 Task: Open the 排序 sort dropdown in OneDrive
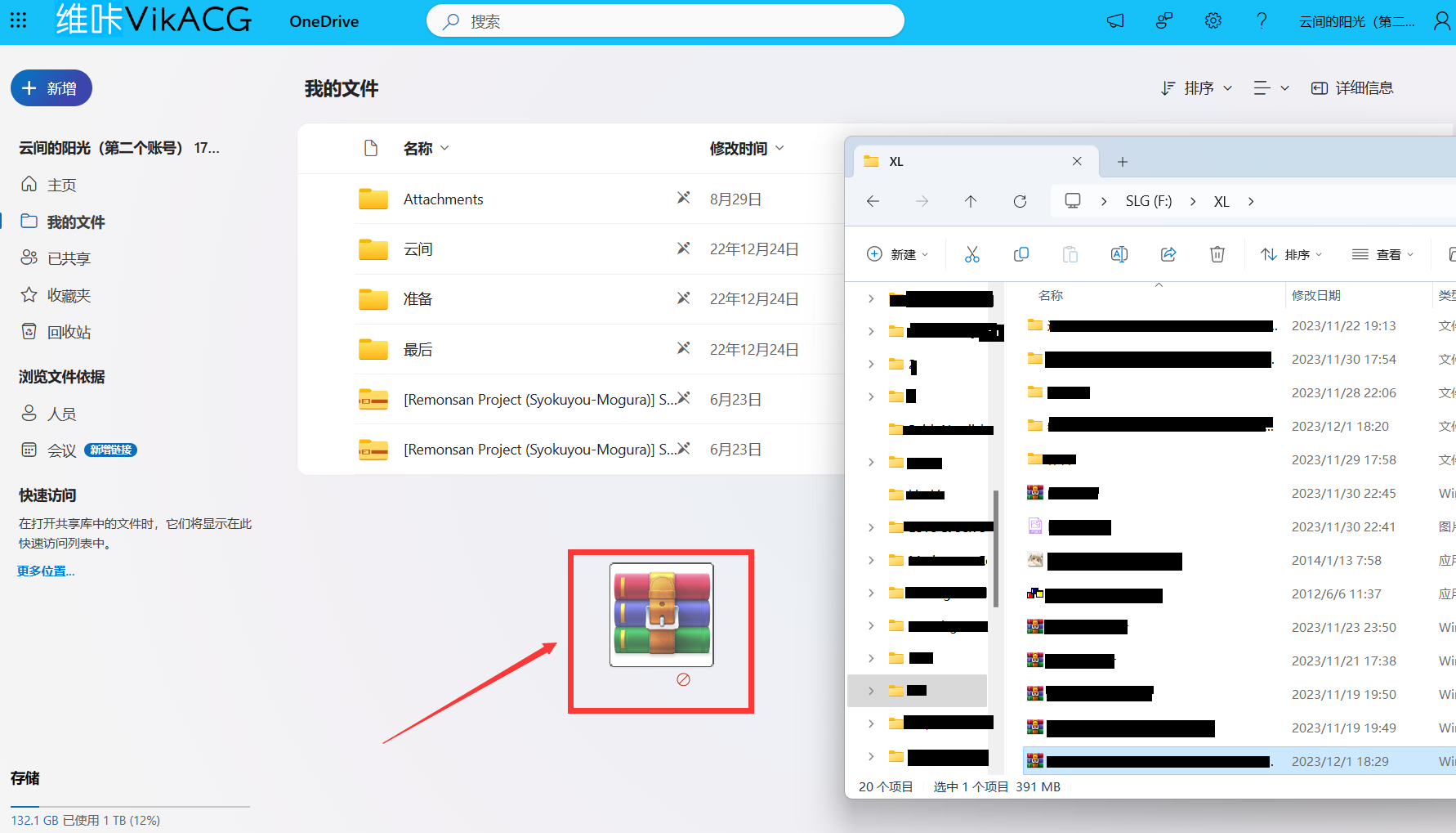point(1197,88)
